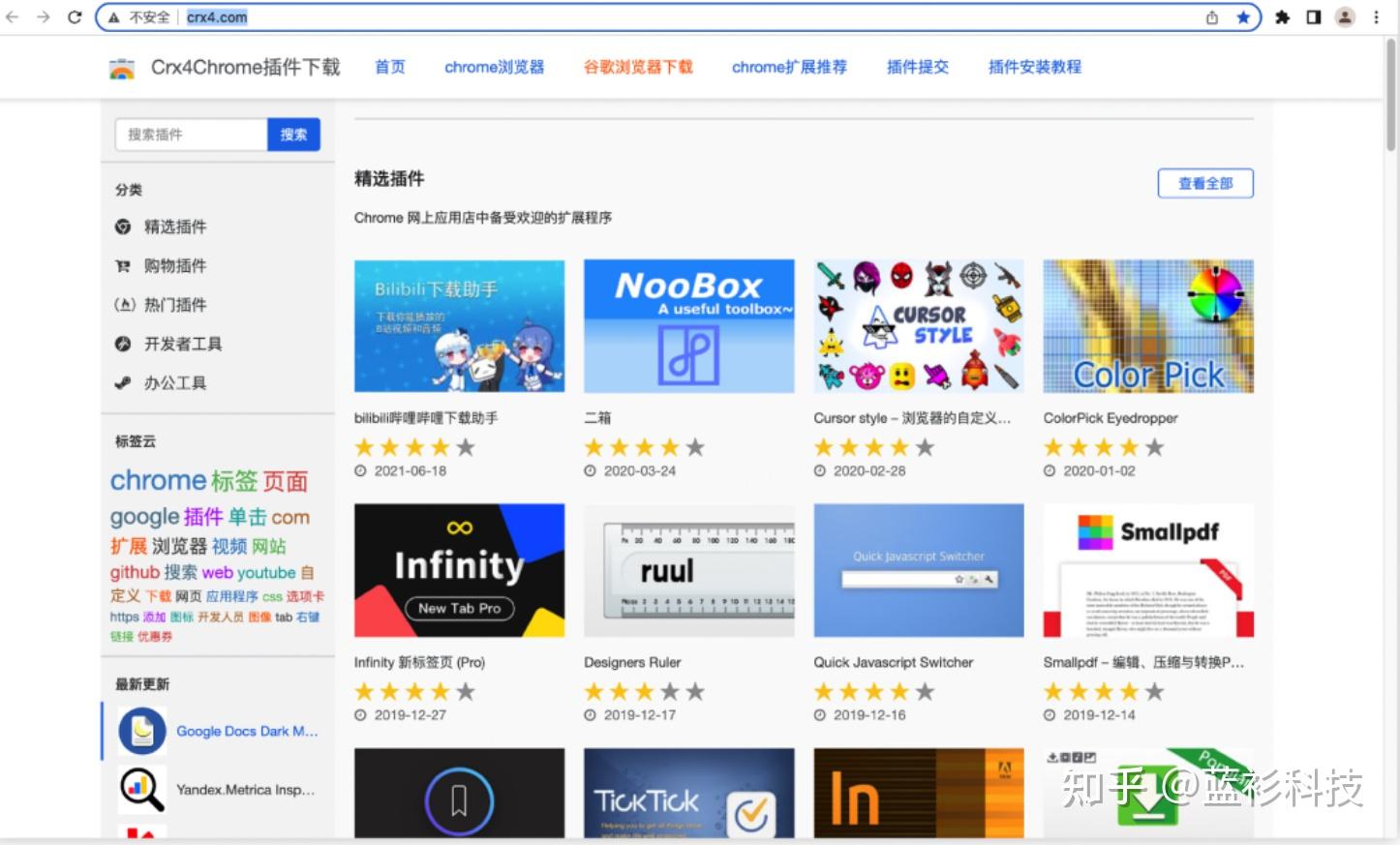Viewport: 1400px width, 845px height.
Task: Open the Crx4Chrome插件下载 site title link
Action: click(x=246, y=67)
